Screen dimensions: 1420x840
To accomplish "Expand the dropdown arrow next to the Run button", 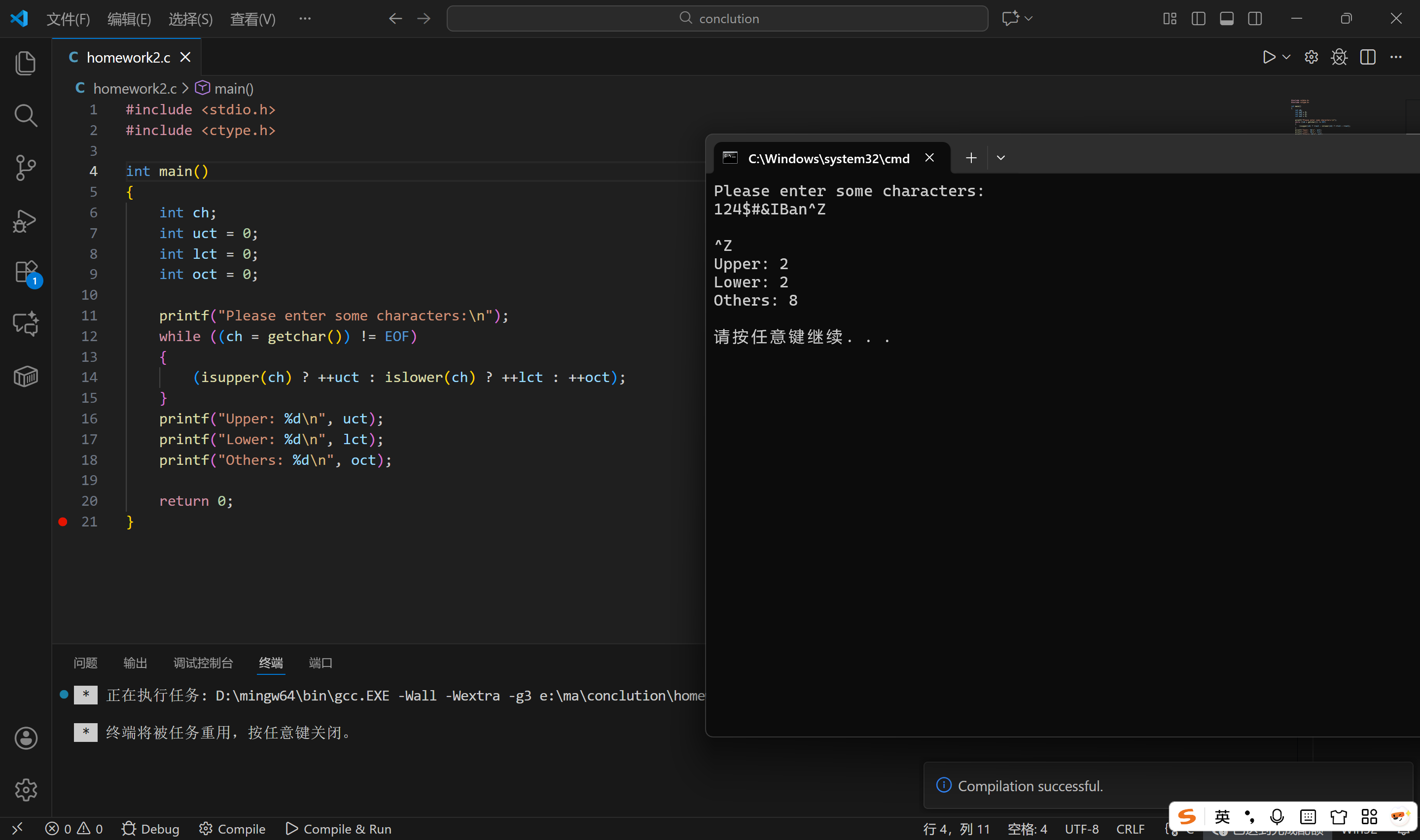I will [1286, 57].
